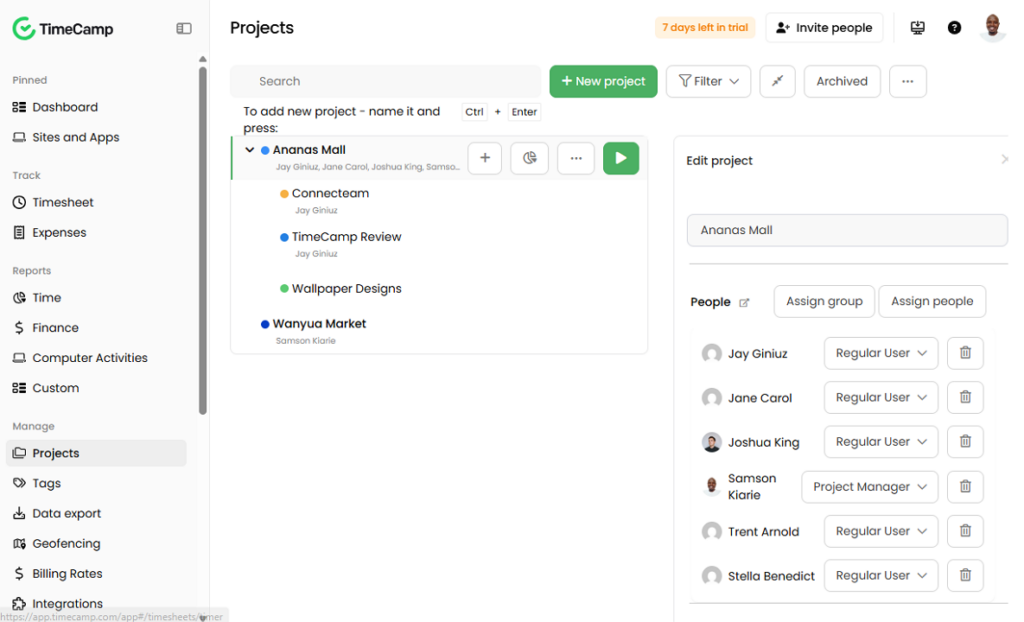Open Ananas Mall three-dot options menu
Viewport: 1024px width, 622px height.
[x=576, y=158]
